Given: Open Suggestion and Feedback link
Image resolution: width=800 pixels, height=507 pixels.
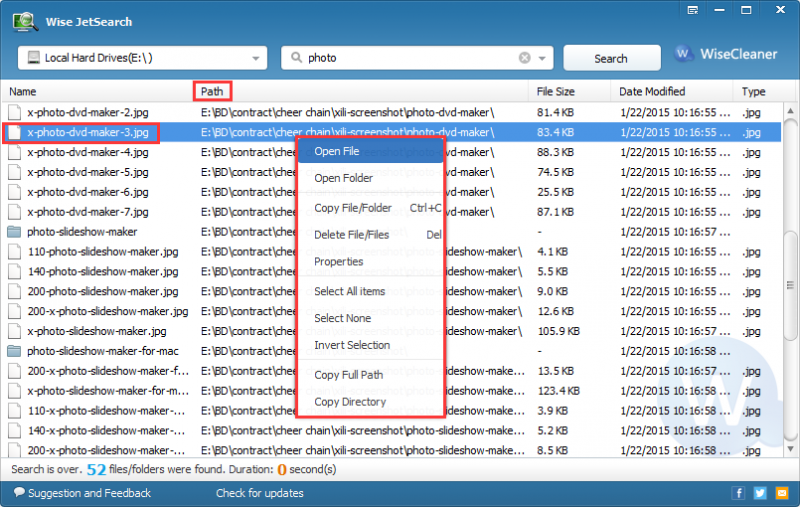Looking at the screenshot, I should (89, 493).
